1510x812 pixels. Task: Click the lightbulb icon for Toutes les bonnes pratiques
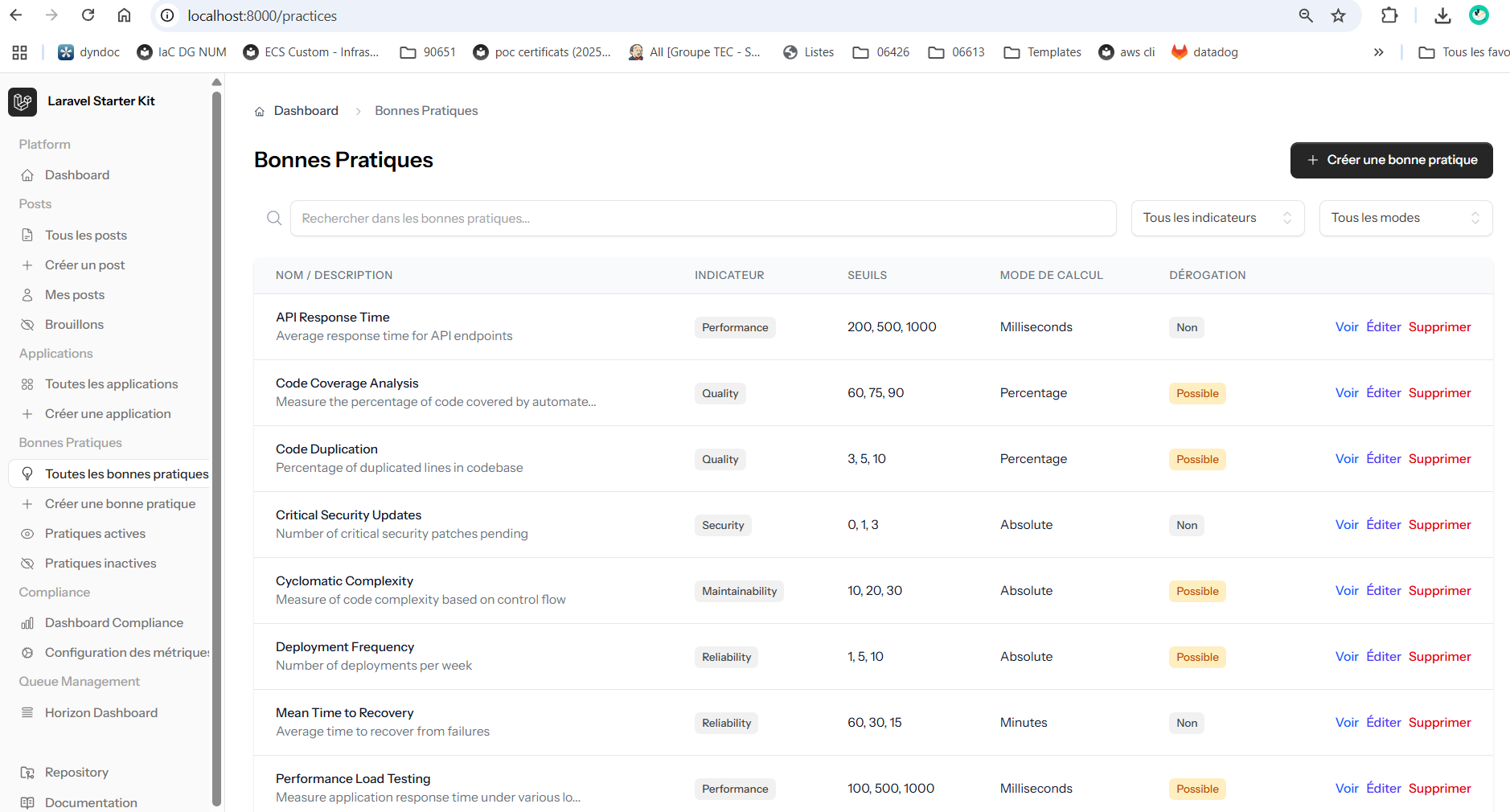coord(27,474)
